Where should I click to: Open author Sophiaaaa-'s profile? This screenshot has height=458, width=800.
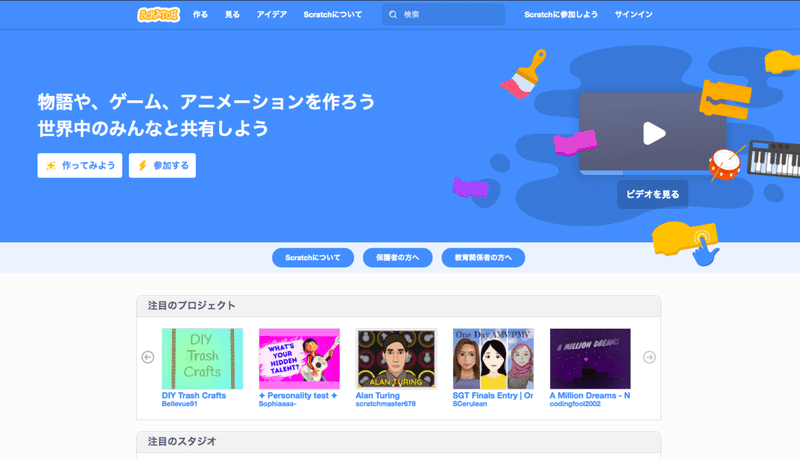click(278, 404)
